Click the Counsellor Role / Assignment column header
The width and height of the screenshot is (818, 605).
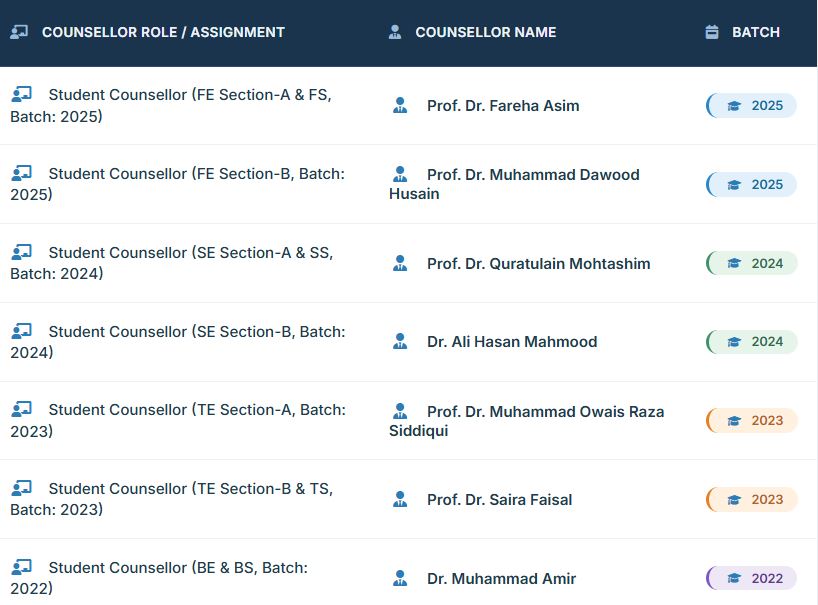[x=163, y=32]
